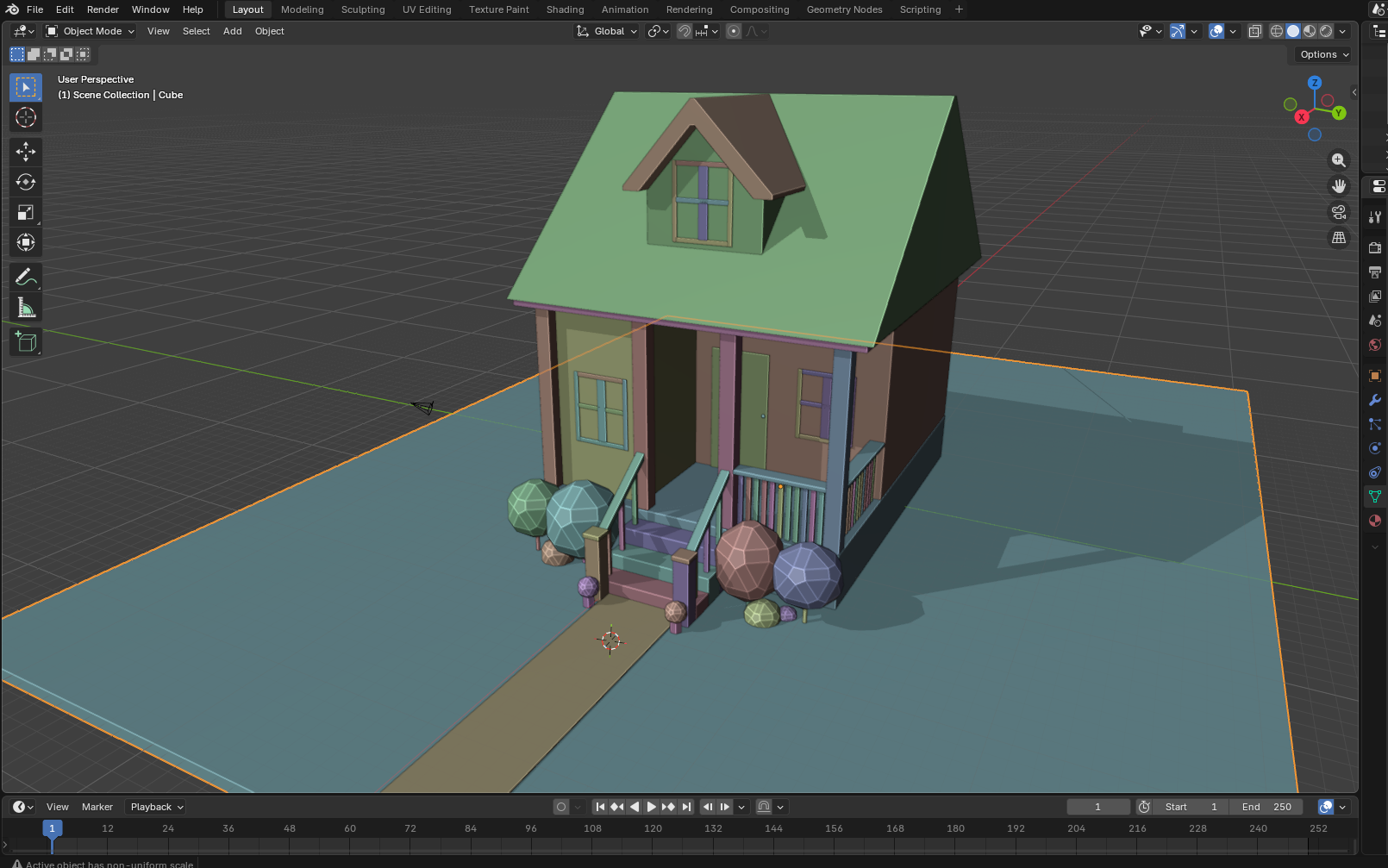Click the End frame field
This screenshot has height=868, width=1388.
tap(1267, 807)
